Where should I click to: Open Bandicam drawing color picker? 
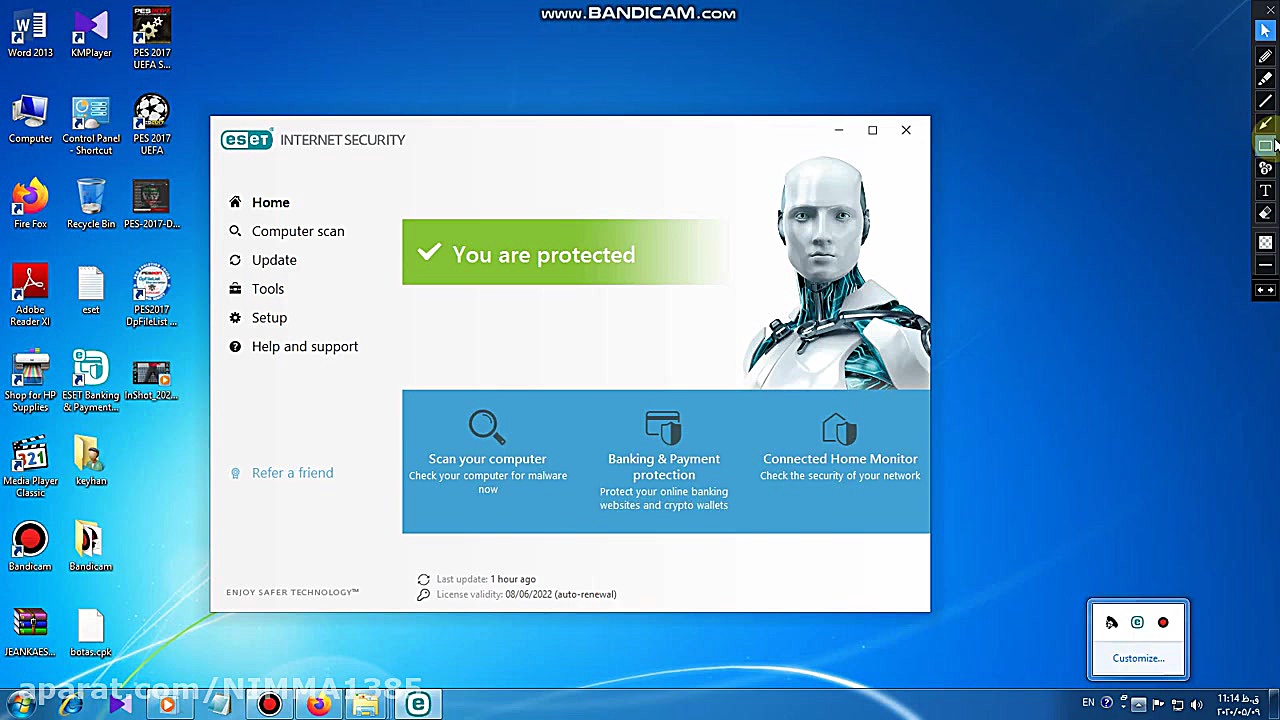tap(1265, 243)
